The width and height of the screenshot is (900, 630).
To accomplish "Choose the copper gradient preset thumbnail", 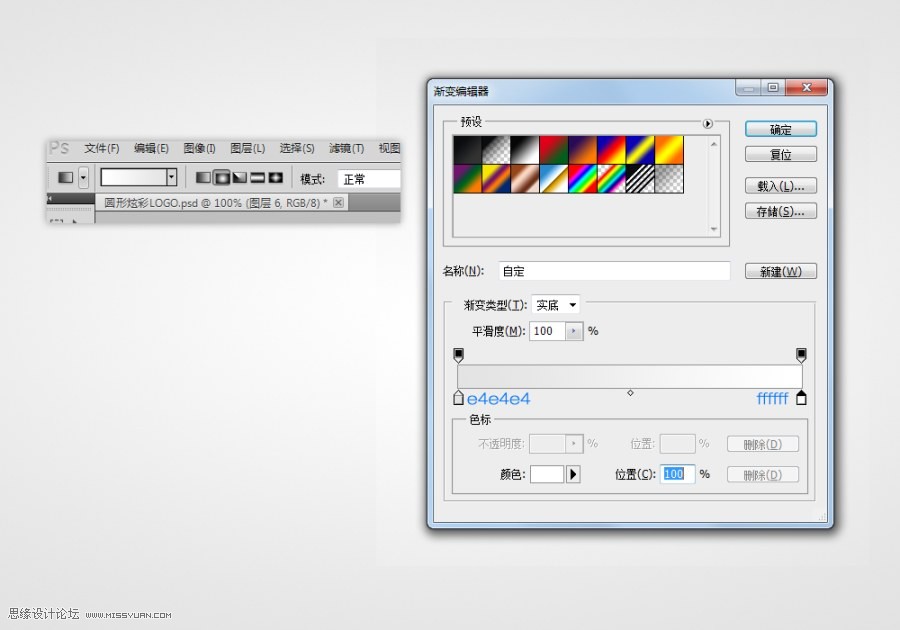I will click(x=524, y=178).
